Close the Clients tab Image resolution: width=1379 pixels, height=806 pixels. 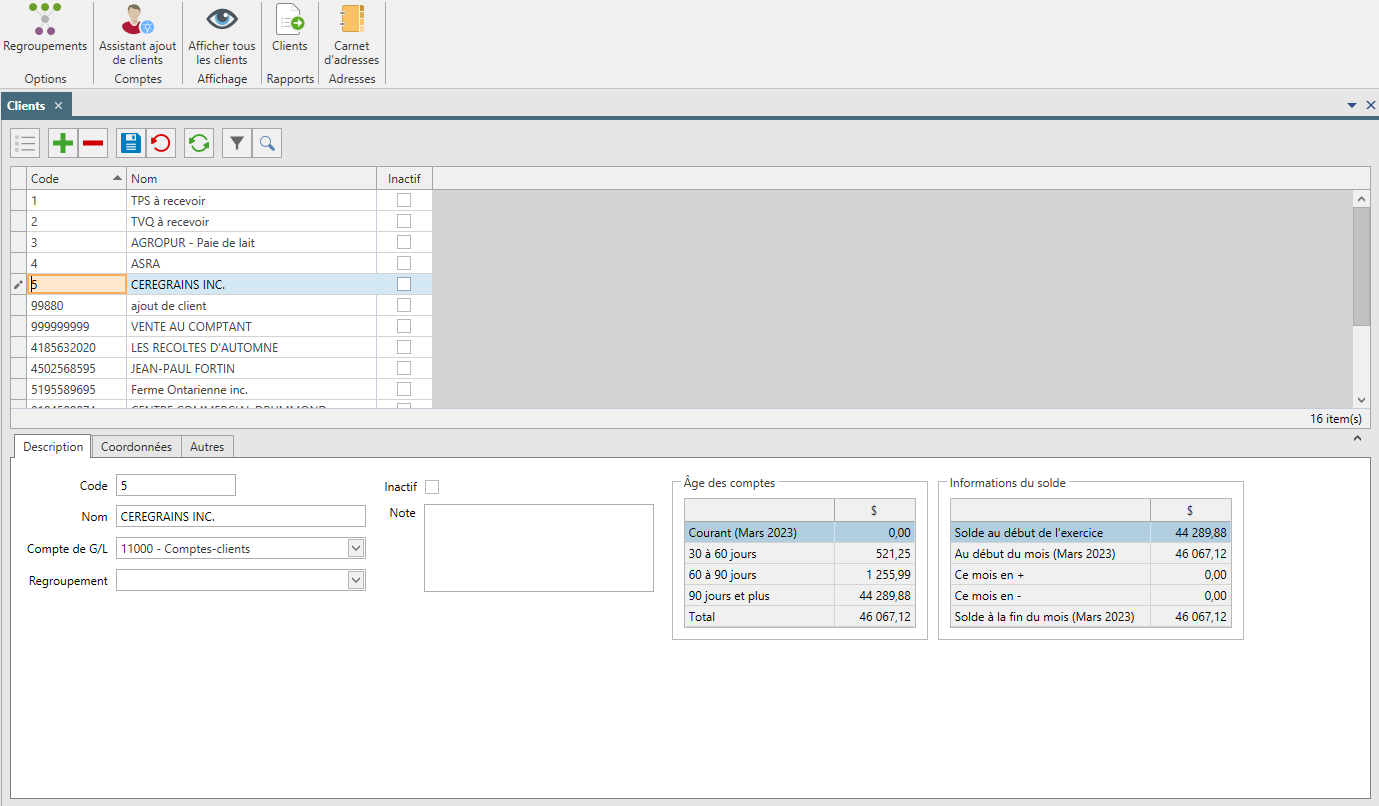pos(59,105)
